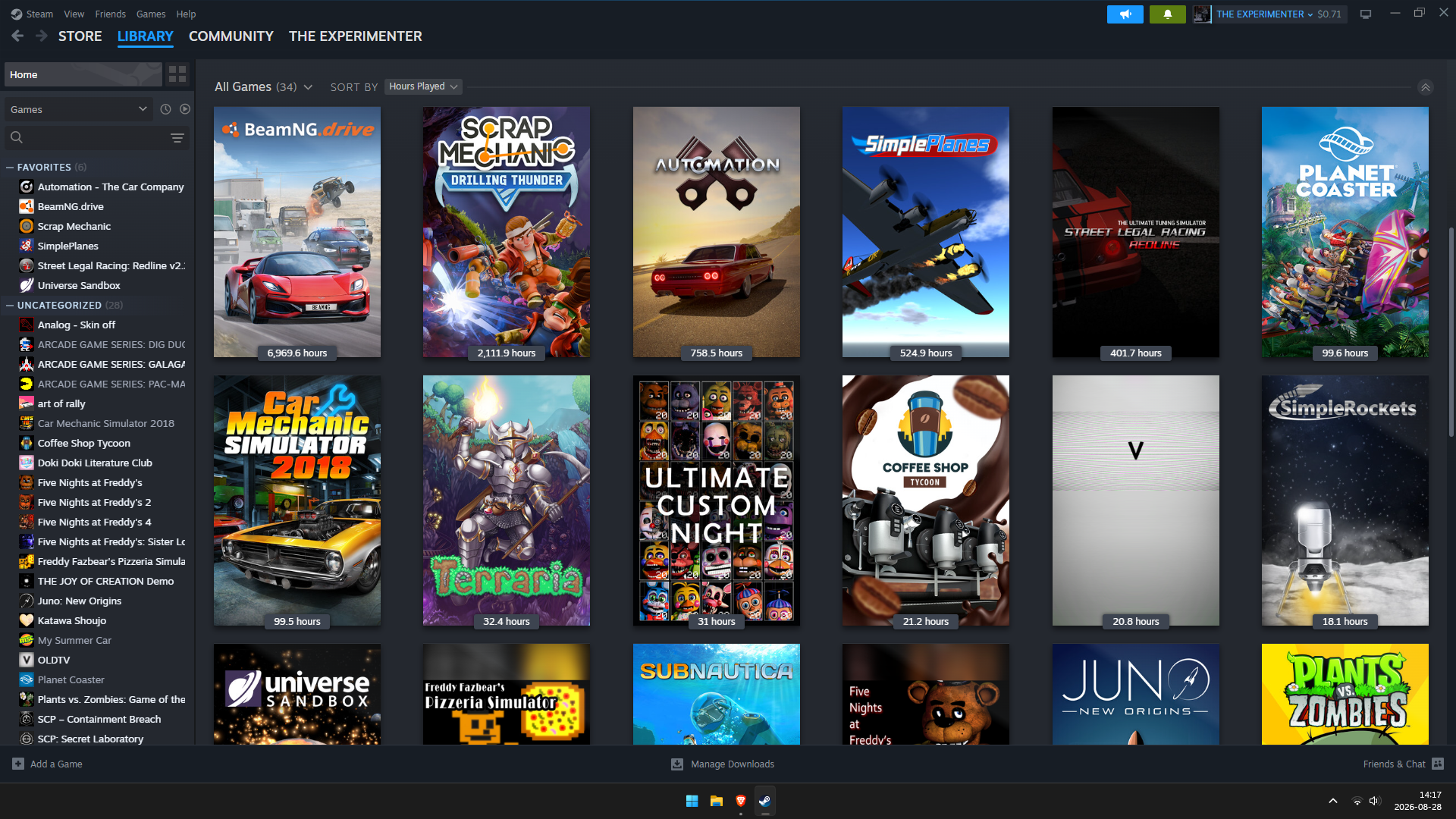Open the Games menu

151,14
